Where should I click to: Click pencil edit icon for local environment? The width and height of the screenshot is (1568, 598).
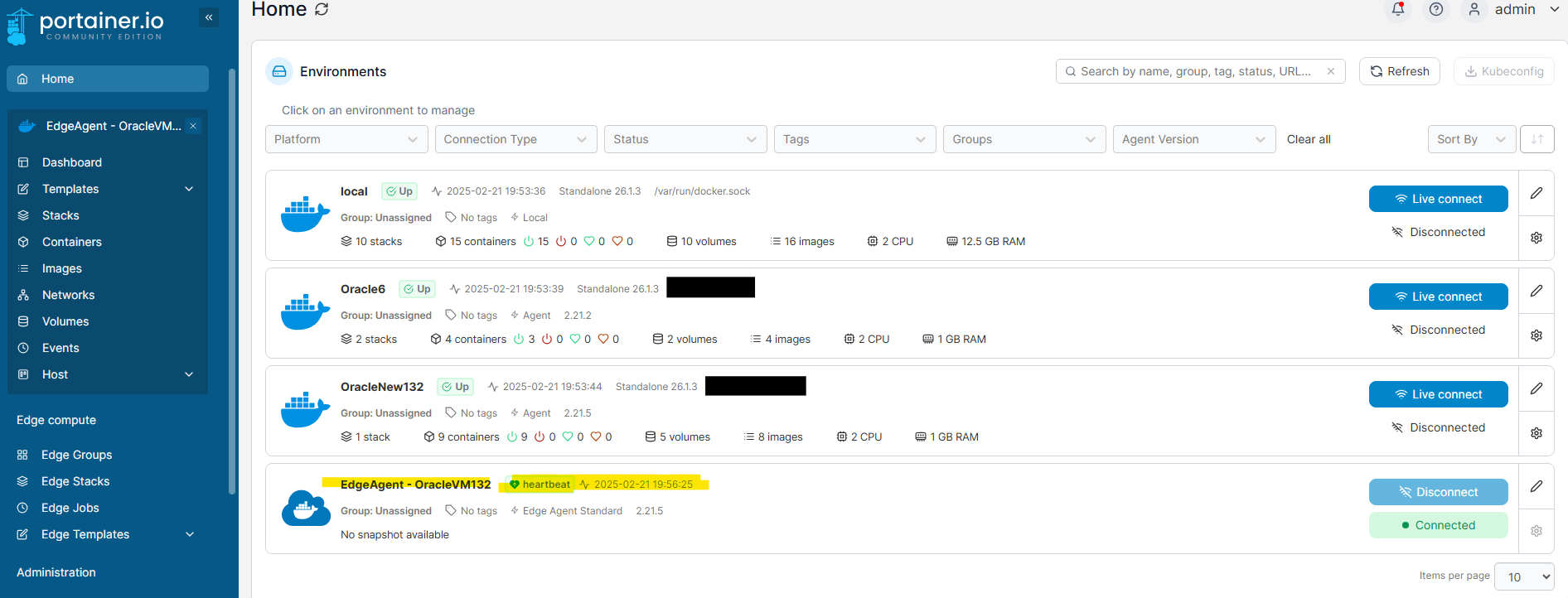pyautogui.click(x=1536, y=193)
